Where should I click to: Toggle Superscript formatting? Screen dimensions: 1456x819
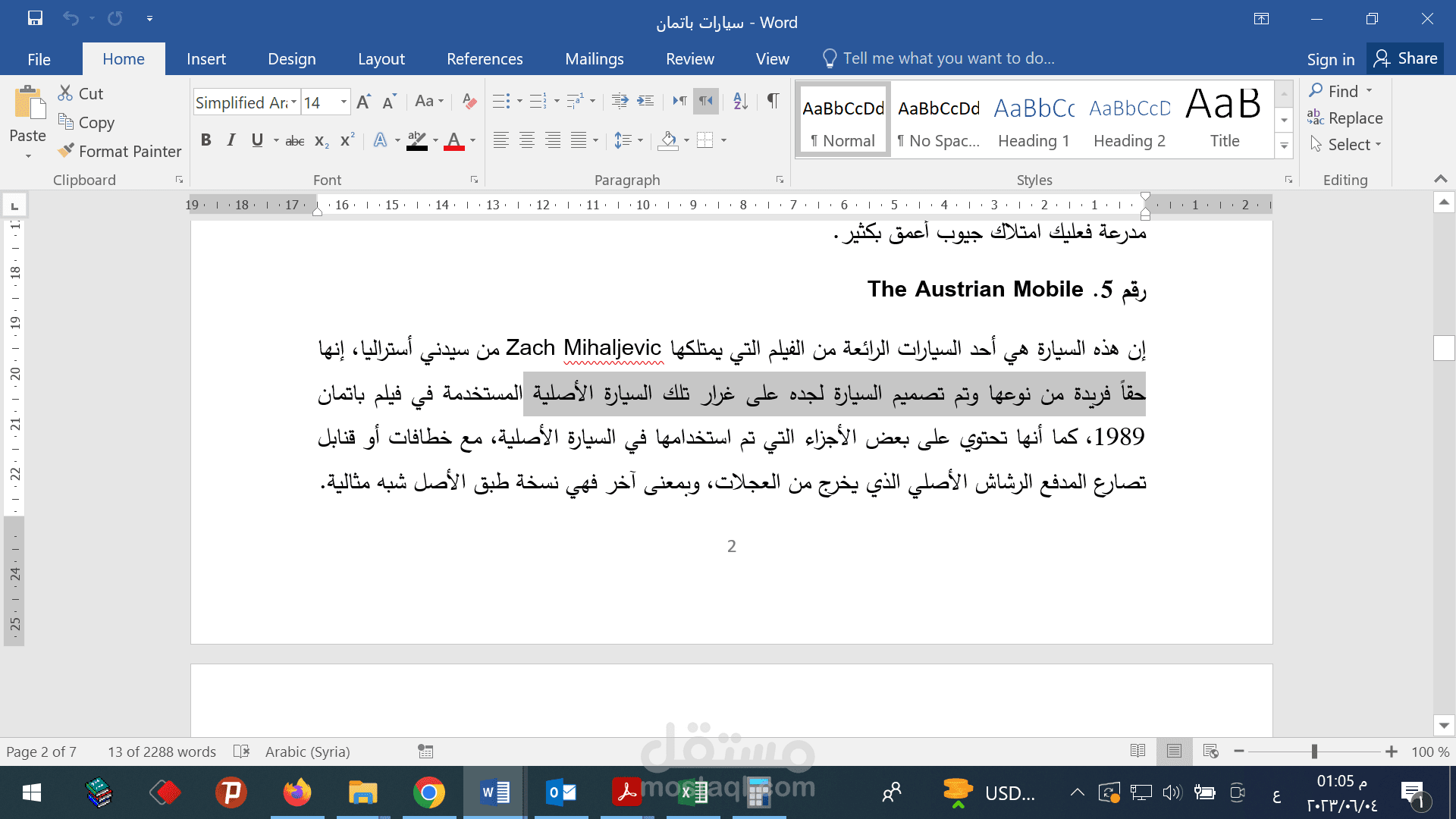click(x=347, y=140)
